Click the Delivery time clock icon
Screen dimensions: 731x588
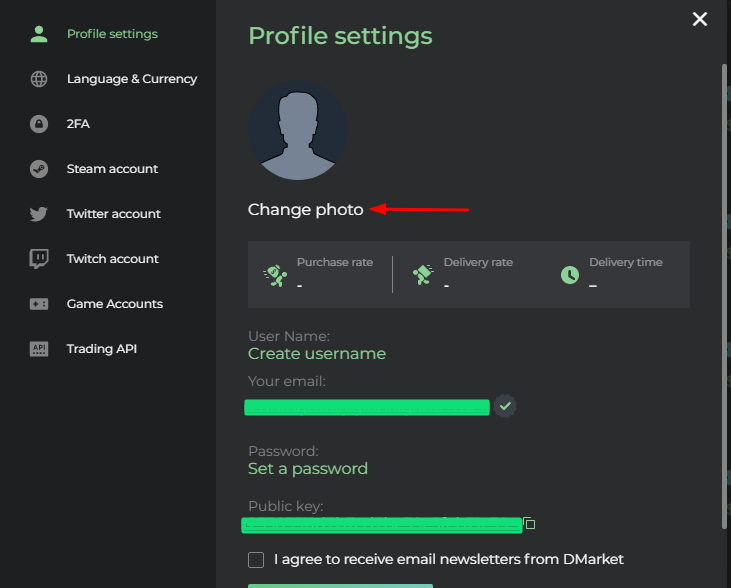tap(570, 275)
